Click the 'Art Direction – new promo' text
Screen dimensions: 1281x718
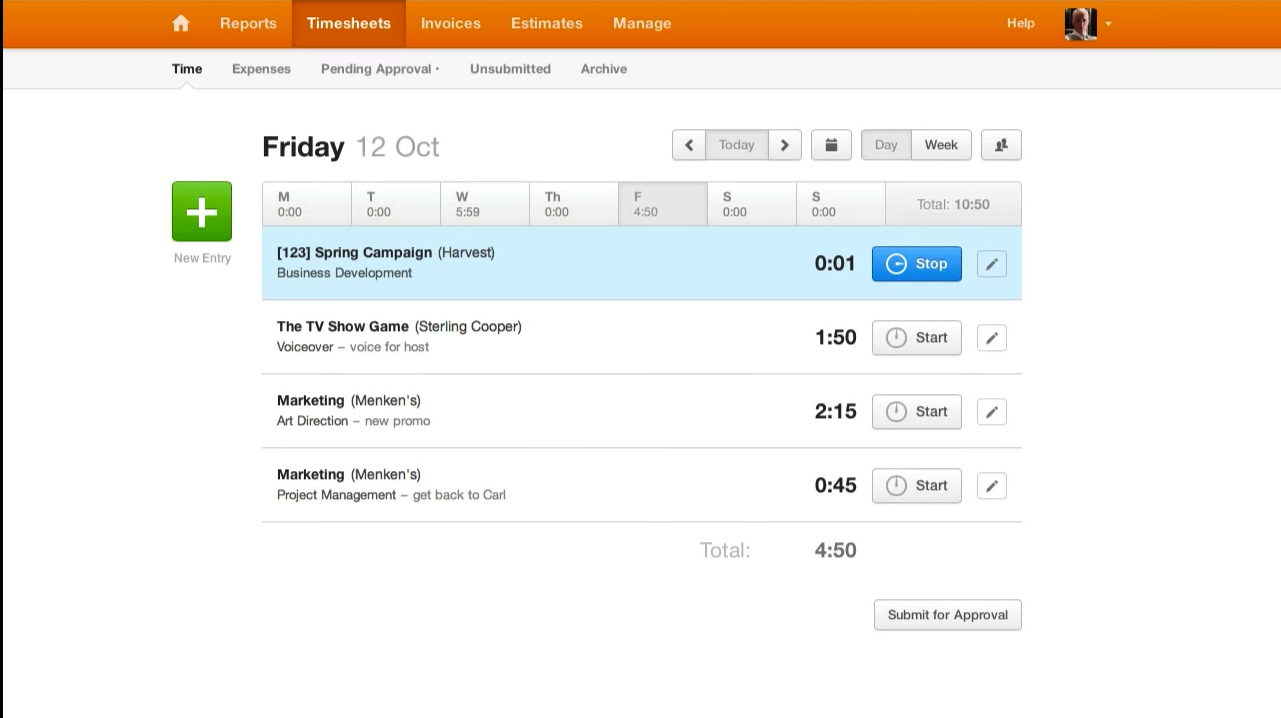[354, 421]
